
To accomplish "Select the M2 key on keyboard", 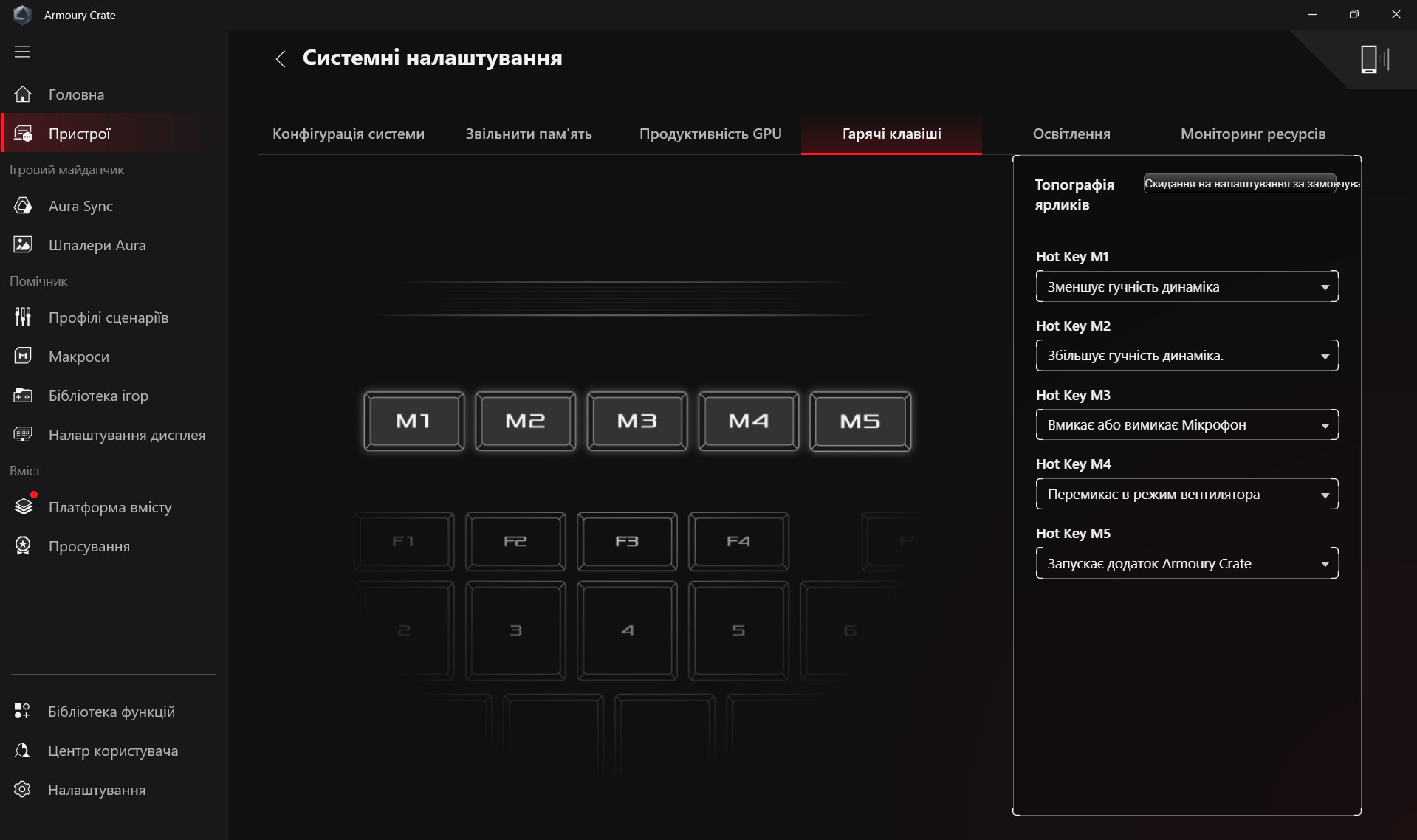I will (525, 421).
